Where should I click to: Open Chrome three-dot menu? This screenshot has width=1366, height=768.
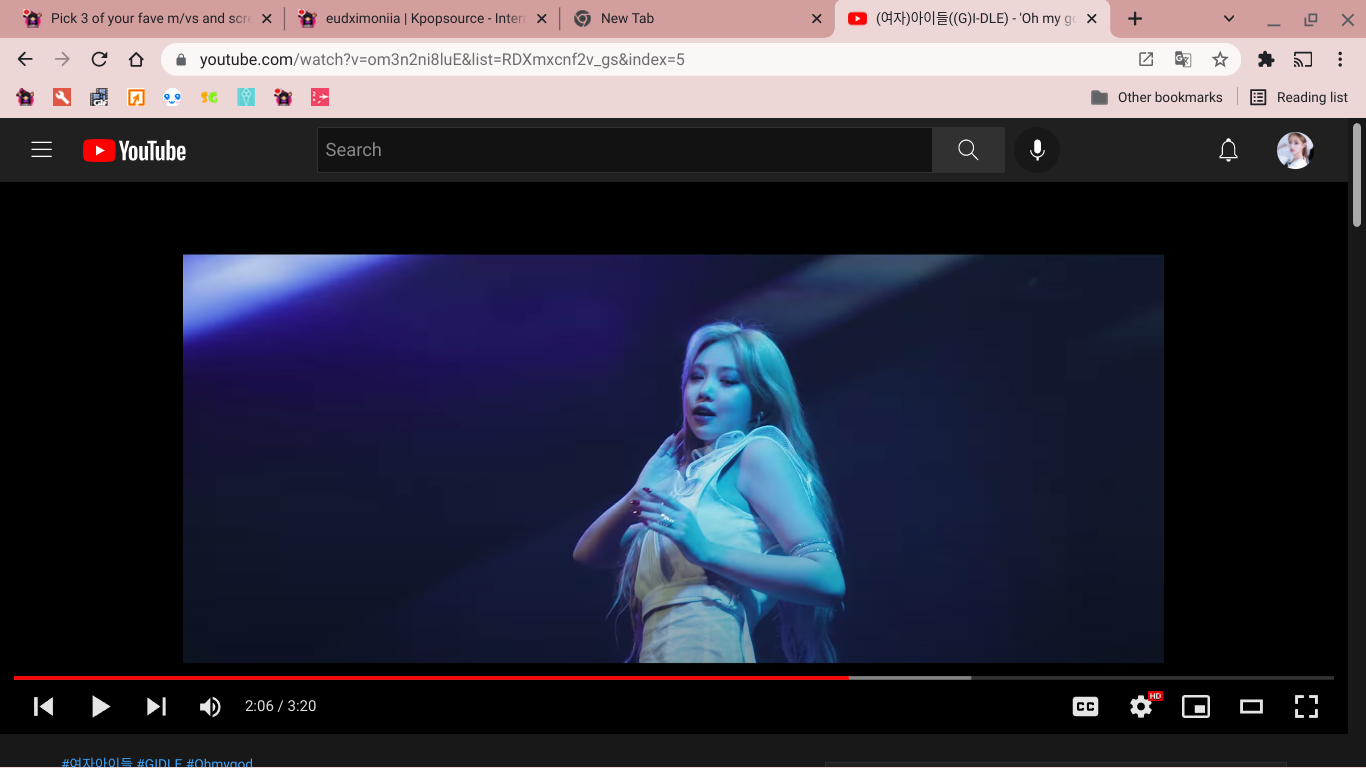pos(1340,59)
